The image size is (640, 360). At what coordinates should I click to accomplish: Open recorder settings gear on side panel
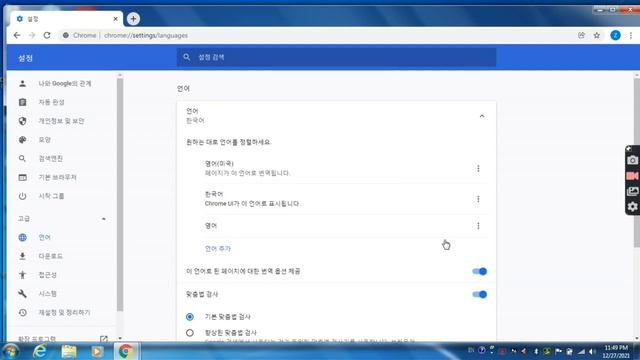click(x=632, y=207)
